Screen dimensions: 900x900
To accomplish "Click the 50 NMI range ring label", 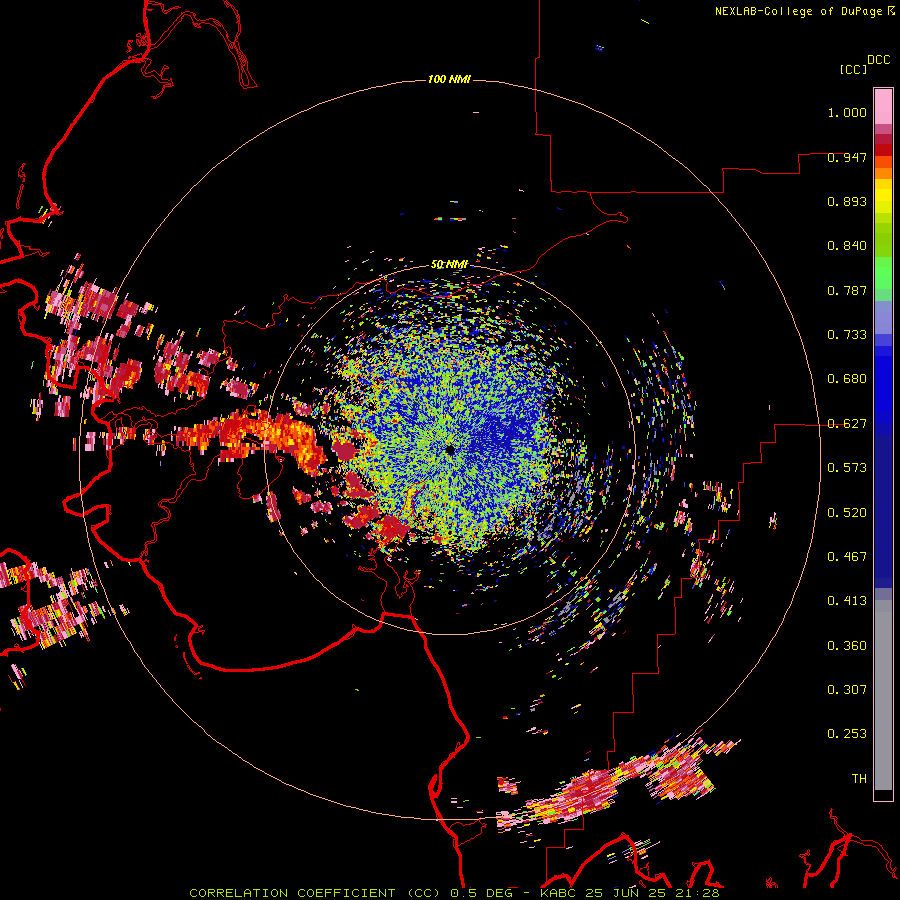I will click(449, 264).
